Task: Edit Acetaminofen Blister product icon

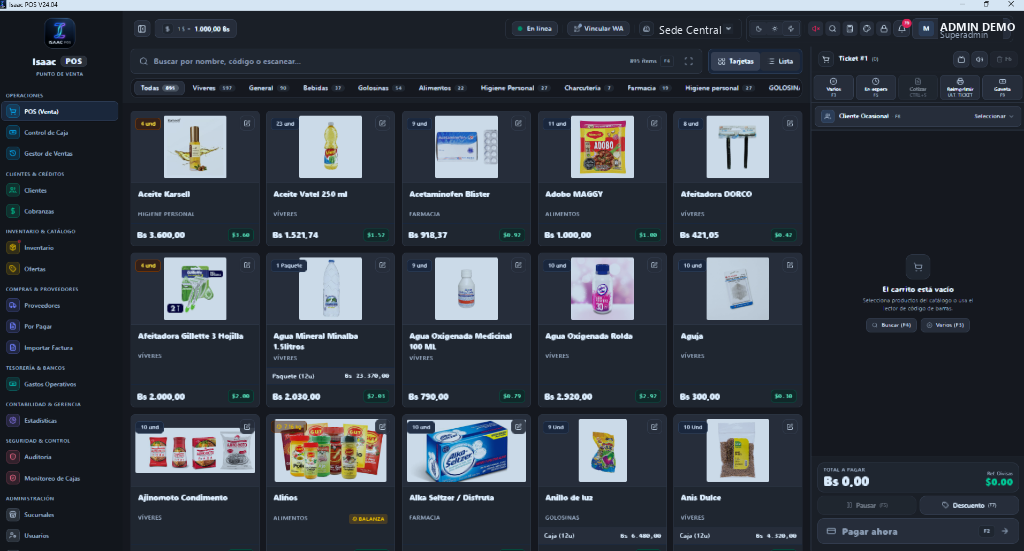Action: click(518, 123)
